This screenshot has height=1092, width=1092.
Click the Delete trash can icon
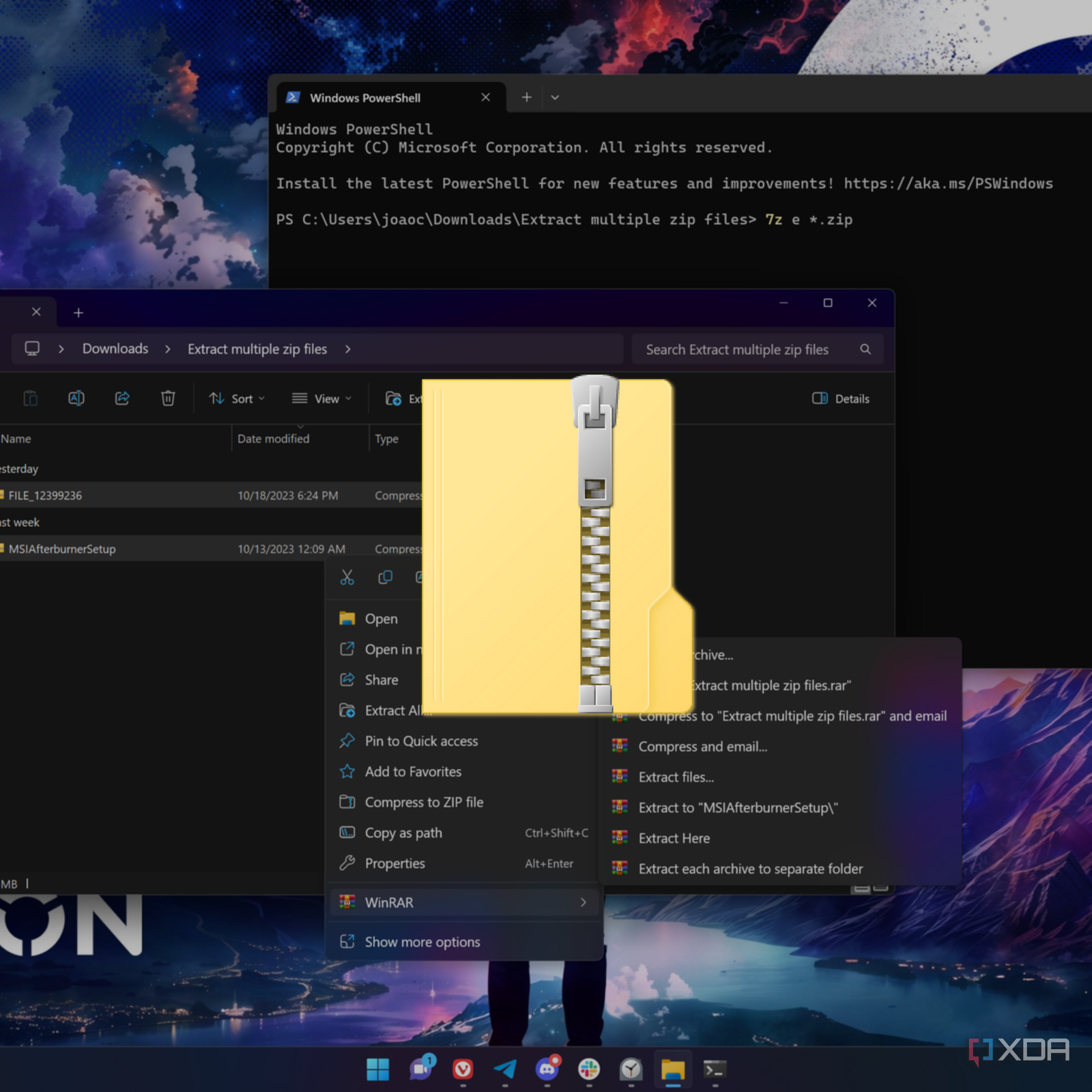coord(168,399)
